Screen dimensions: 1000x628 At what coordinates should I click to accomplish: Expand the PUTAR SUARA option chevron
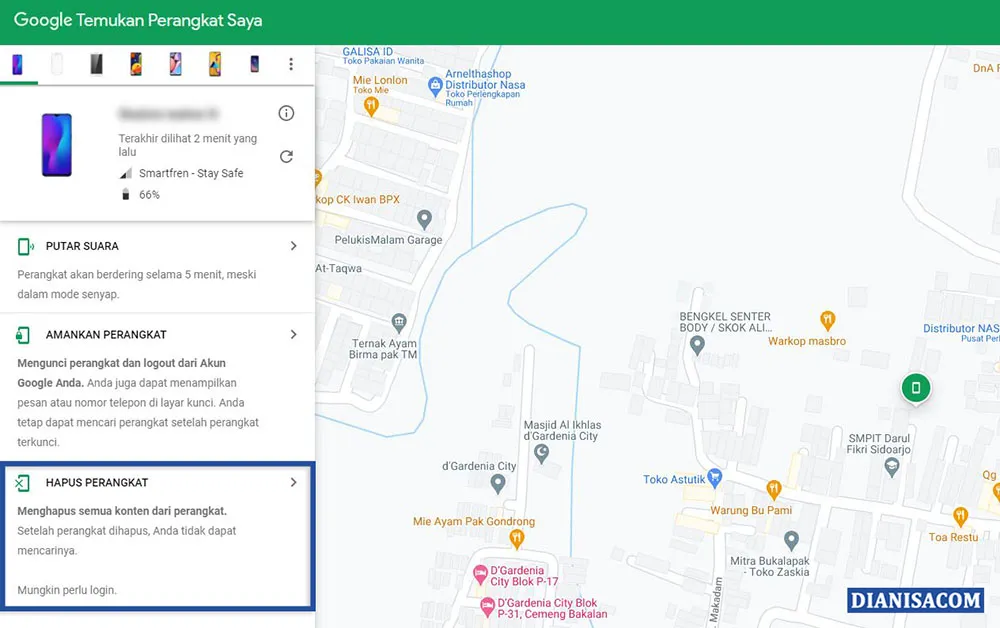pos(292,245)
